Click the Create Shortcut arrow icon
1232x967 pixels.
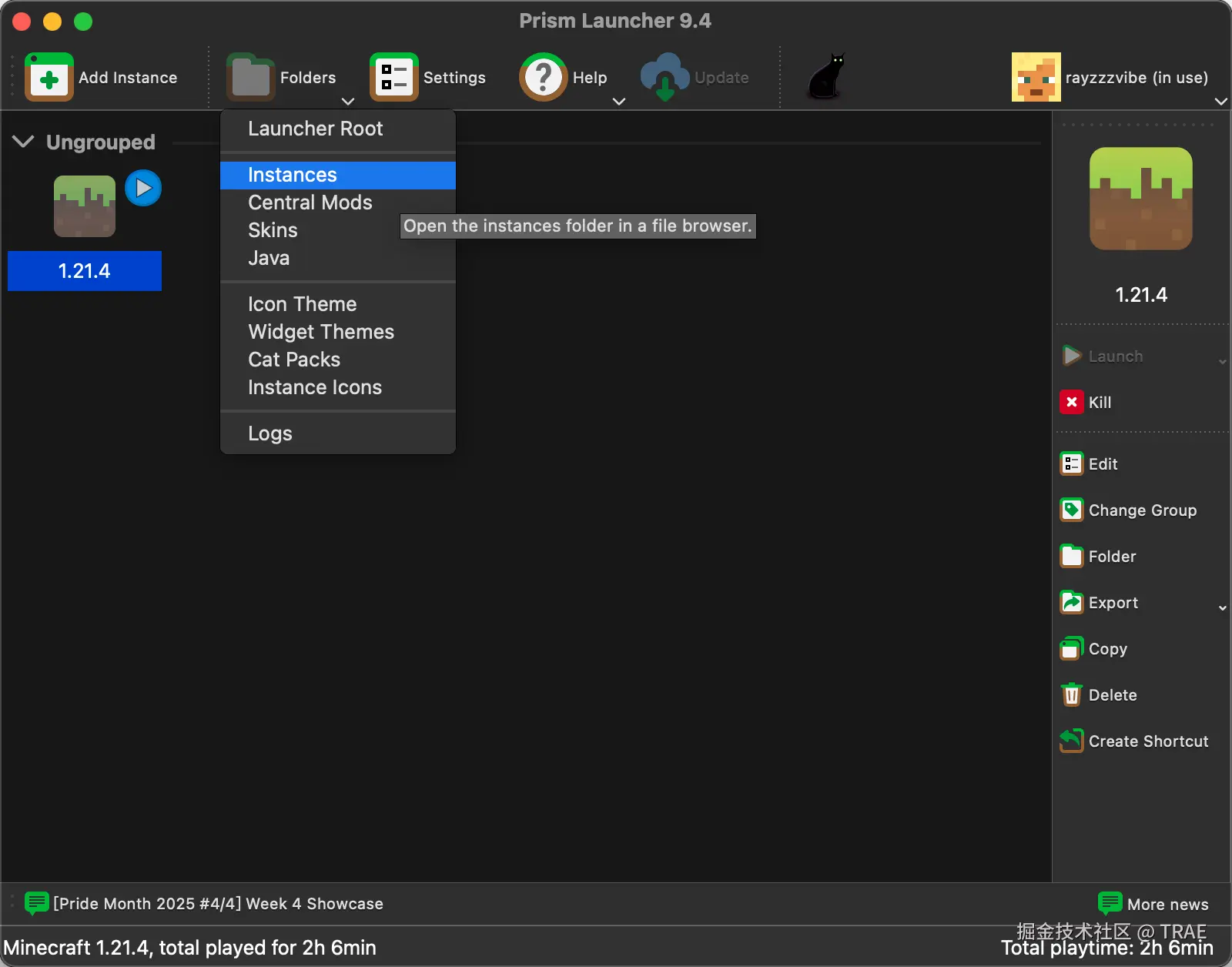tap(1072, 741)
